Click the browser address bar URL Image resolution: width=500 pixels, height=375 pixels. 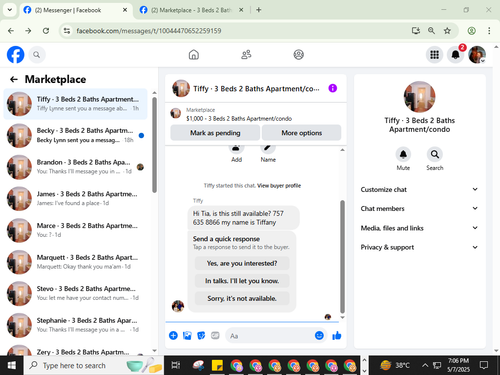[149, 31]
